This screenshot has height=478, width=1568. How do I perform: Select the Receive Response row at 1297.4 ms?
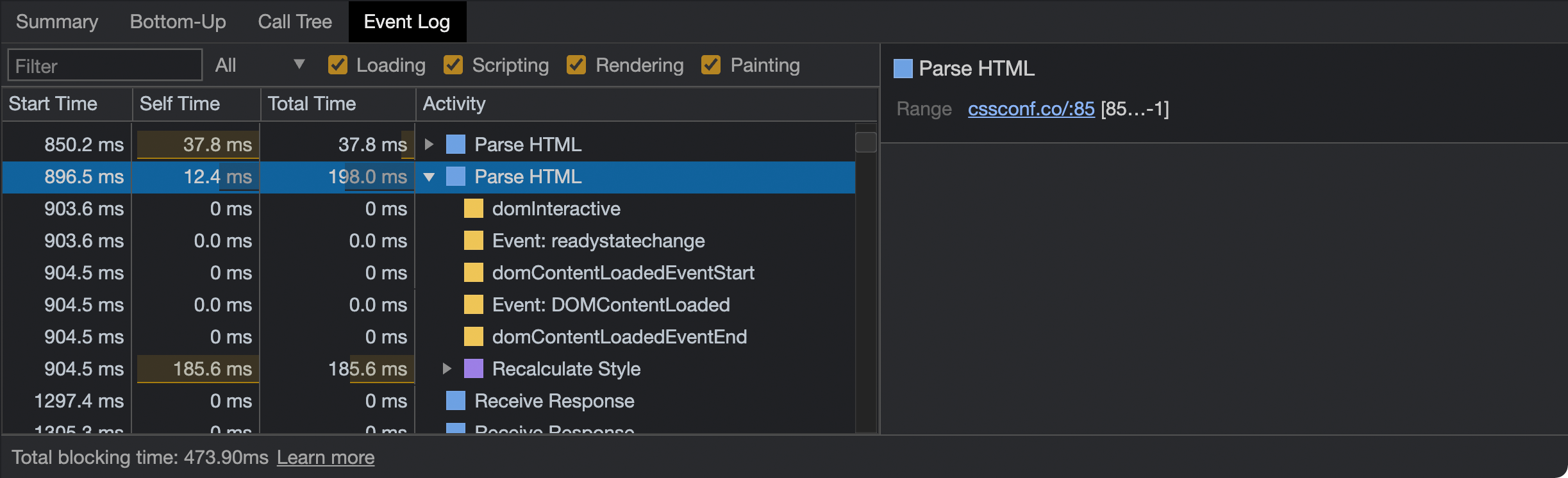coord(428,401)
